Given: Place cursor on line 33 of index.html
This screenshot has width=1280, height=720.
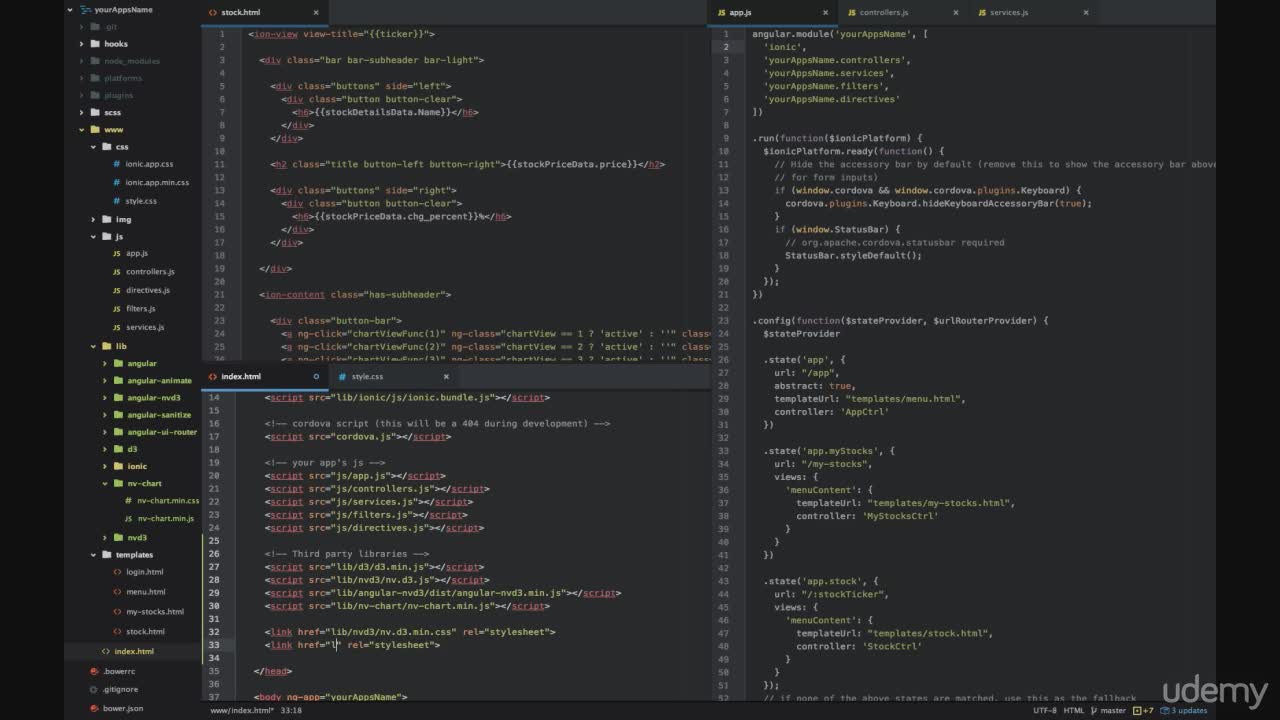Looking at the screenshot, I should pos(470,645).
